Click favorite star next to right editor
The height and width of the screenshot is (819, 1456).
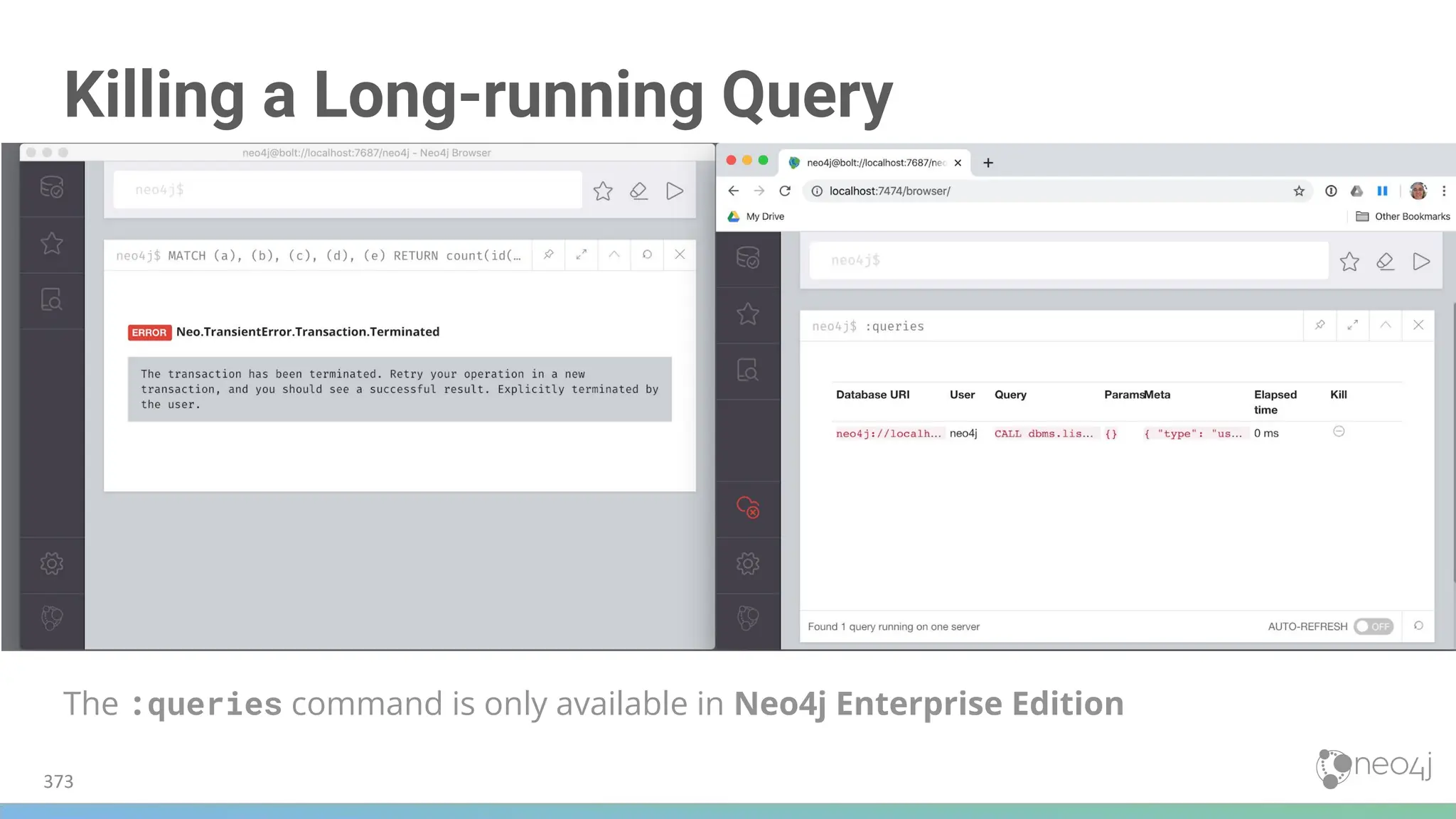tap(1349, 262)
